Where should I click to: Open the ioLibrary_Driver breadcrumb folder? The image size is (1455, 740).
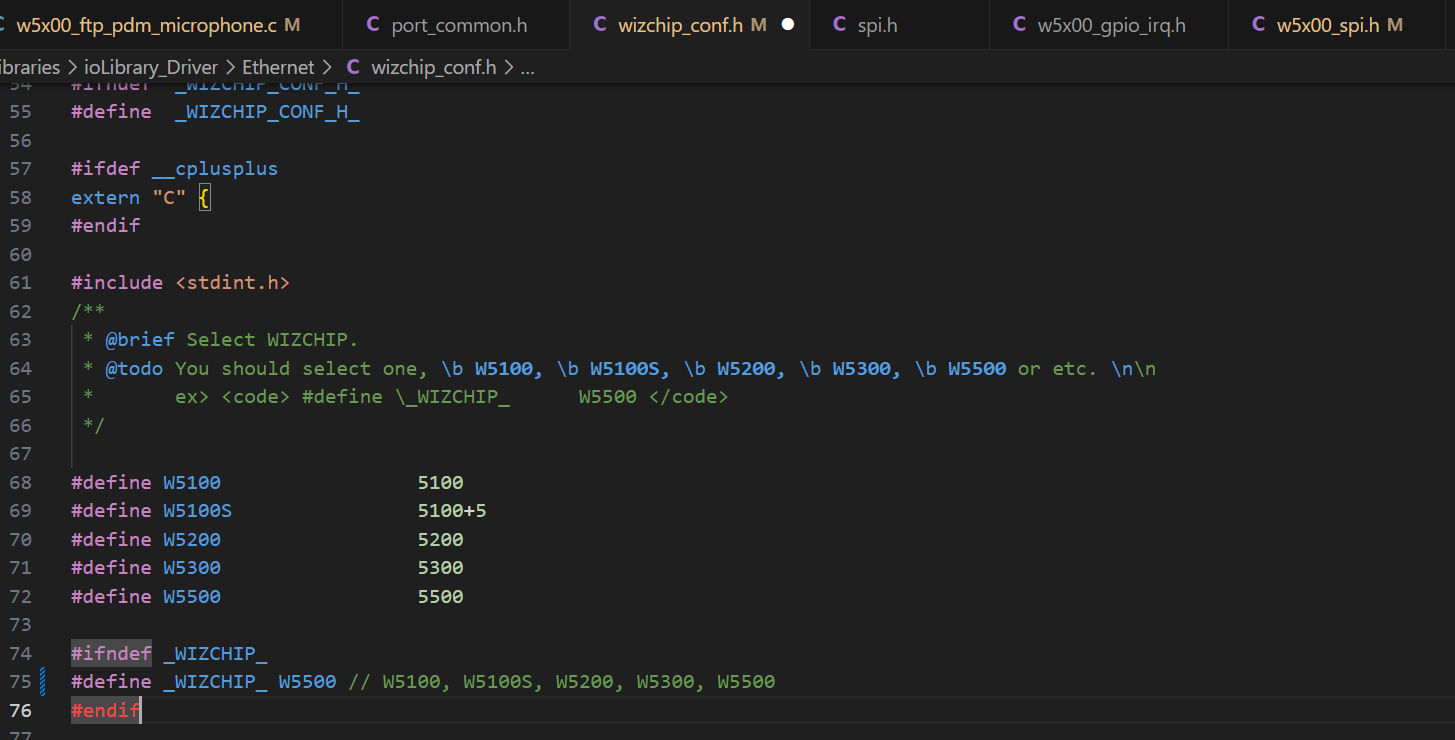(150, 67)
